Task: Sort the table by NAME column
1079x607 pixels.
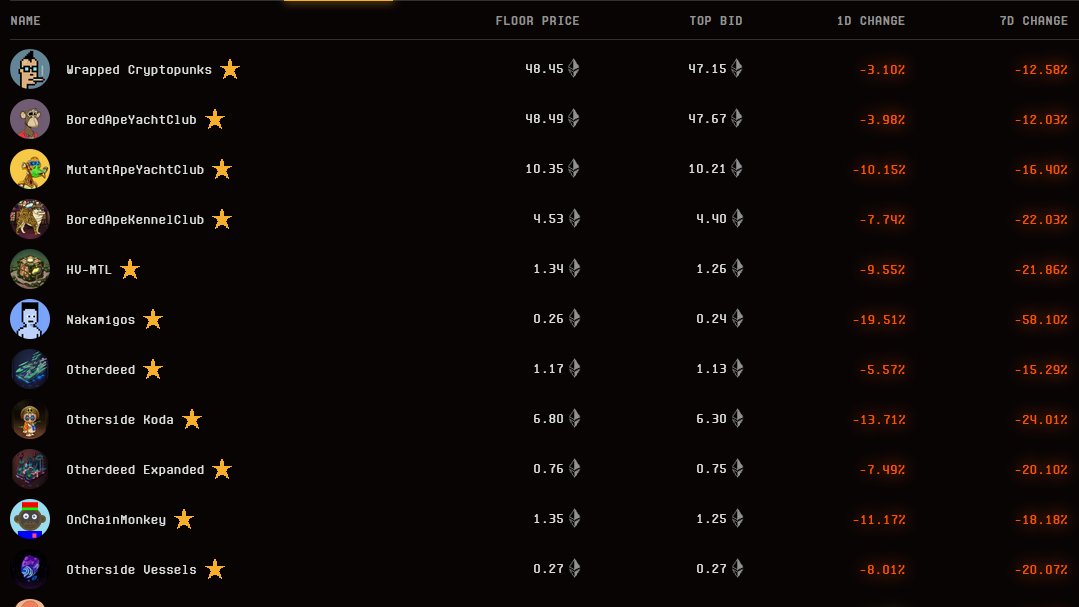Action: [x=25, y=21]
